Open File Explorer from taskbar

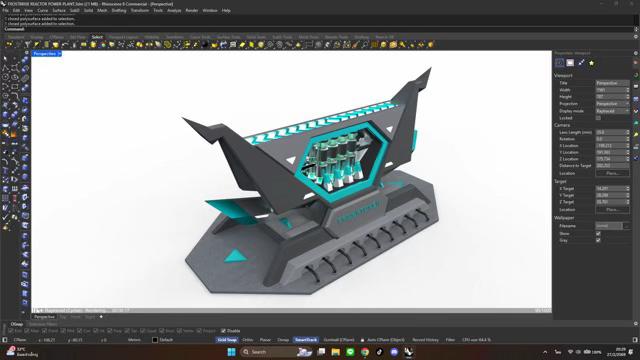(336, 352)
